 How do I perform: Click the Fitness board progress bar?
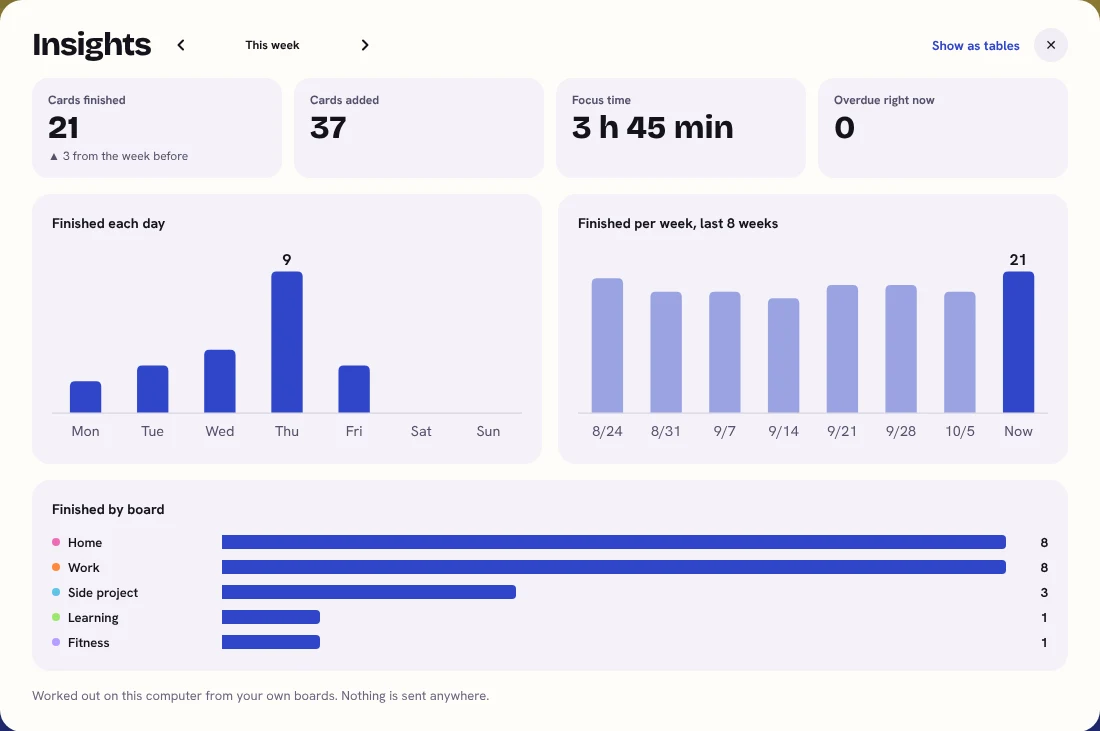pyautogui.click(x=271, y=642)
